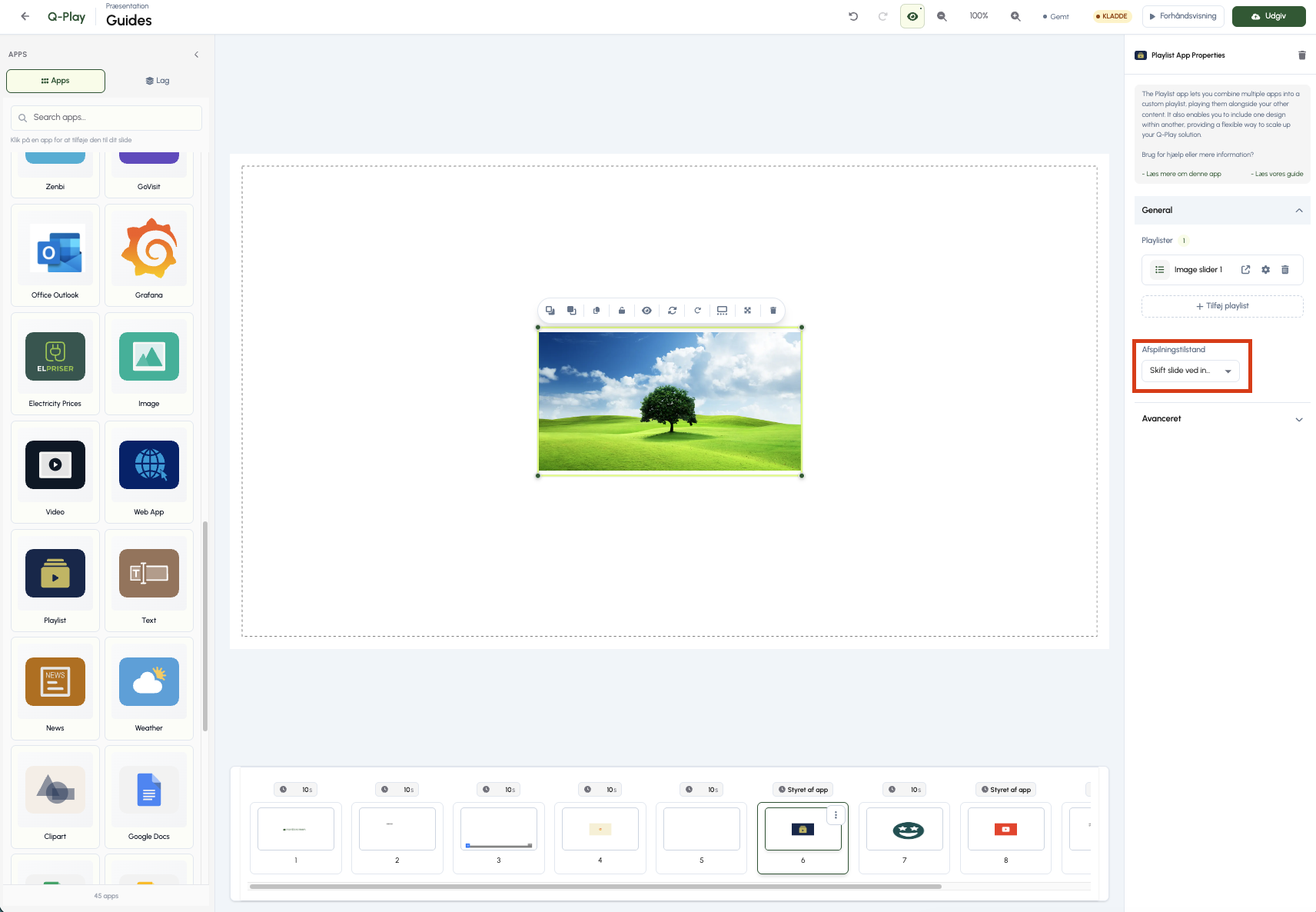Click the KLADDE status badge
Viewport: 1316px width, 912px height.
pos(1112,16)
